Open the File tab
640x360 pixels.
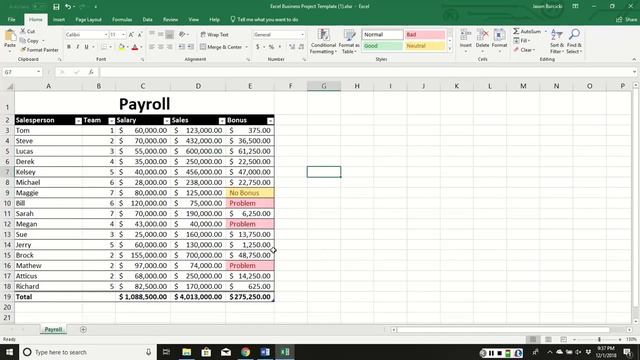(11, 20)
